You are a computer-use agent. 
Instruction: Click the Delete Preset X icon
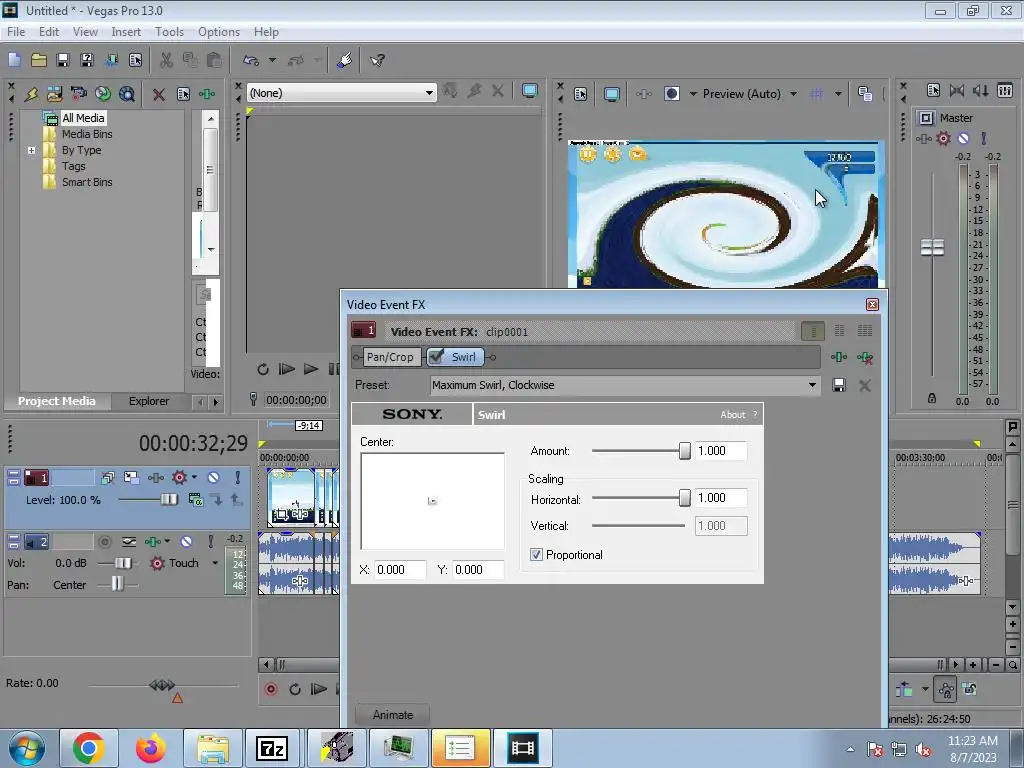pyautogui.click(x=865, y=385)
